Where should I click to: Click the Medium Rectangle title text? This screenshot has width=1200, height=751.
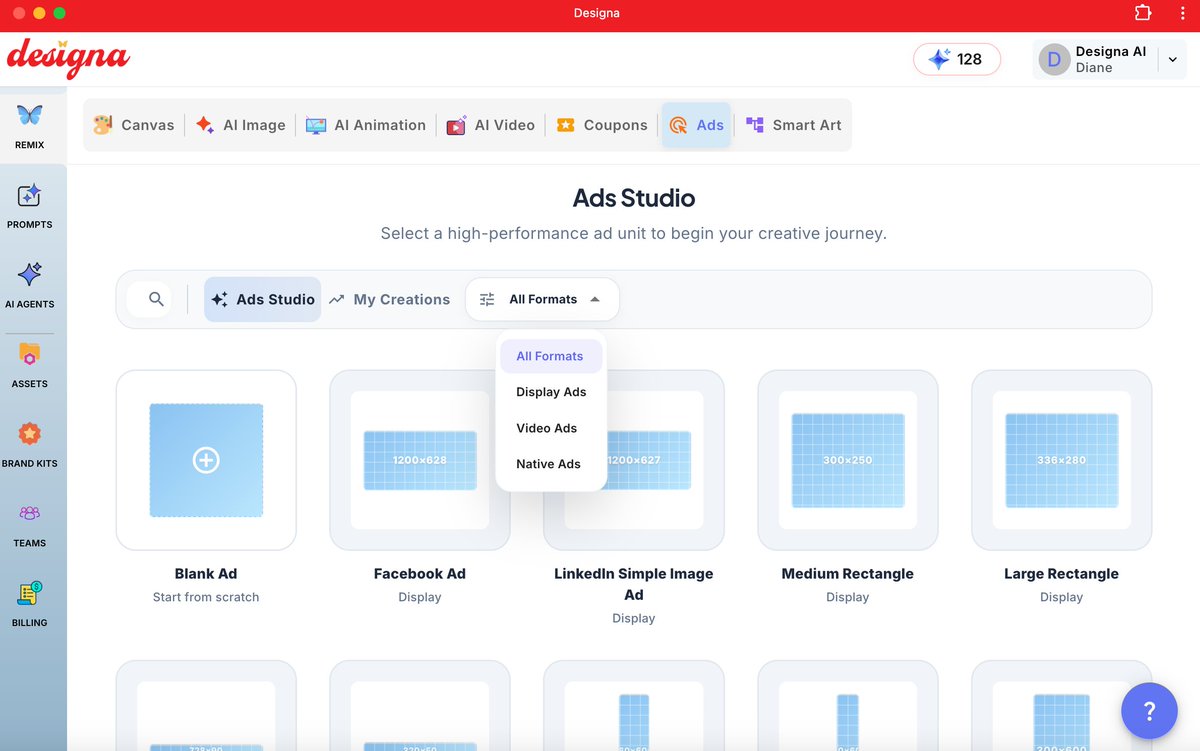[848, 574]
